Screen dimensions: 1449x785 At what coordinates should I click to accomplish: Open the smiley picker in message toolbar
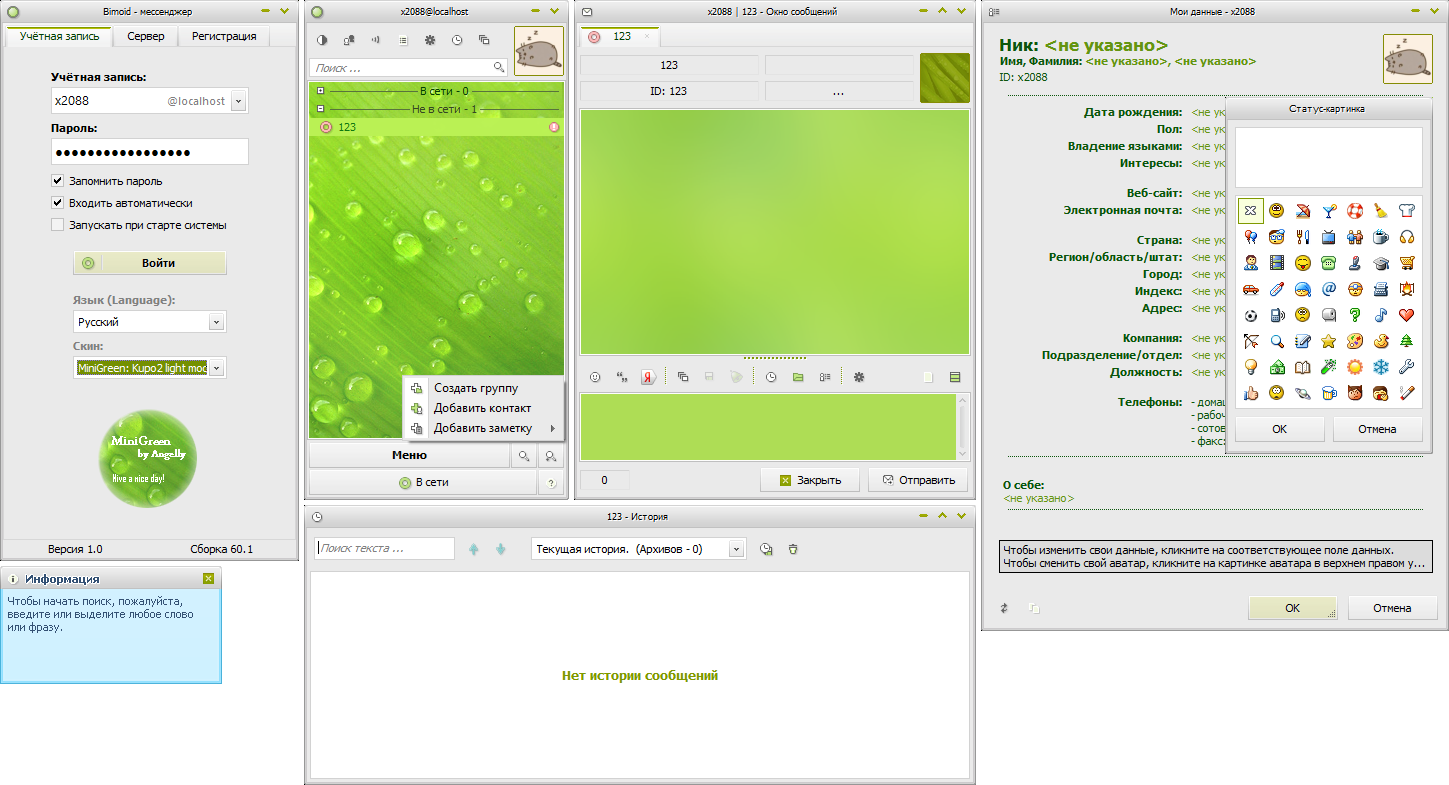coord(595,377)
